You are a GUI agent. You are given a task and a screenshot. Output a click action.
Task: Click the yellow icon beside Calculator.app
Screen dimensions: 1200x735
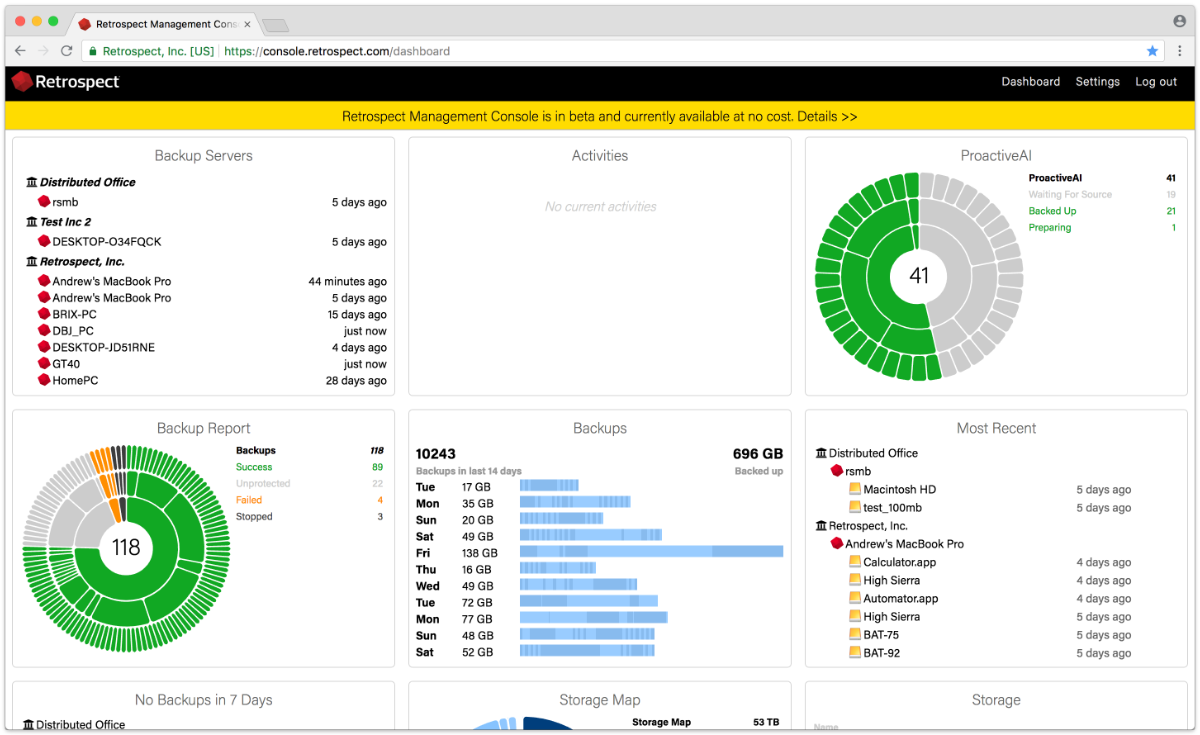pyautogui.click(x=855, y=563)
